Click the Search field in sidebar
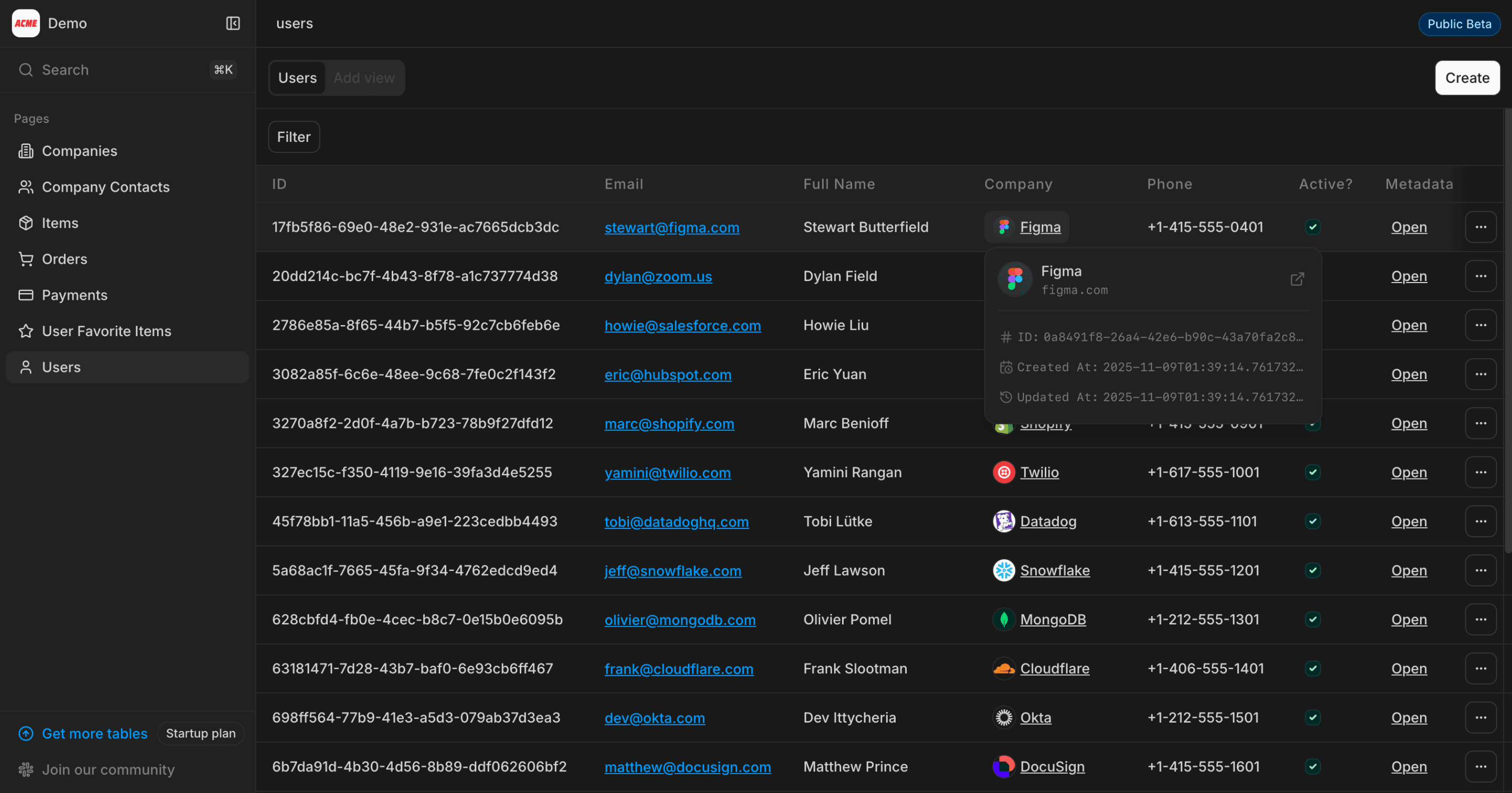The image size is (1512, 793). pos(118,70)
